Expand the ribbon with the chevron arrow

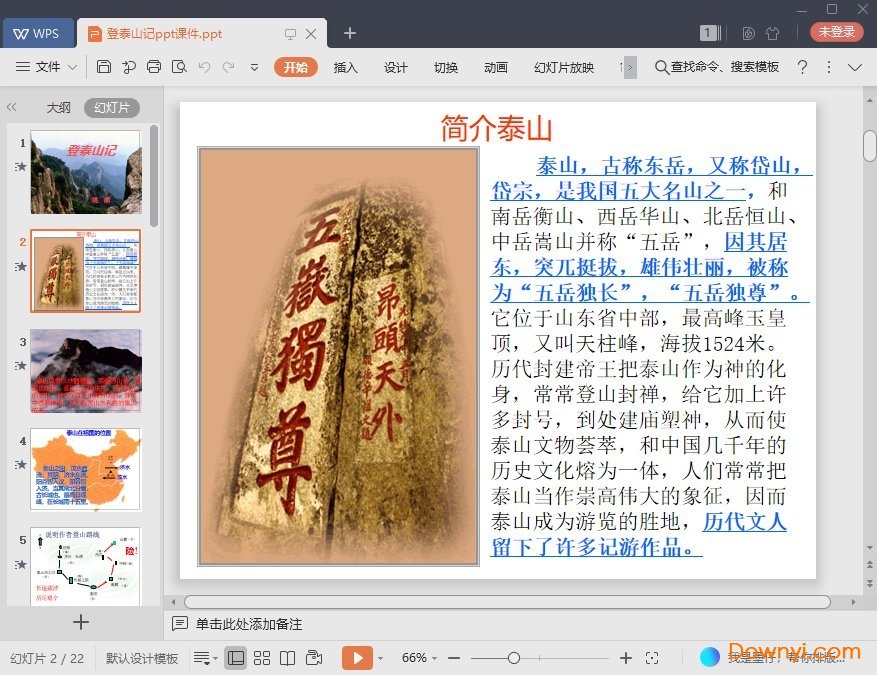coord(855,67)
